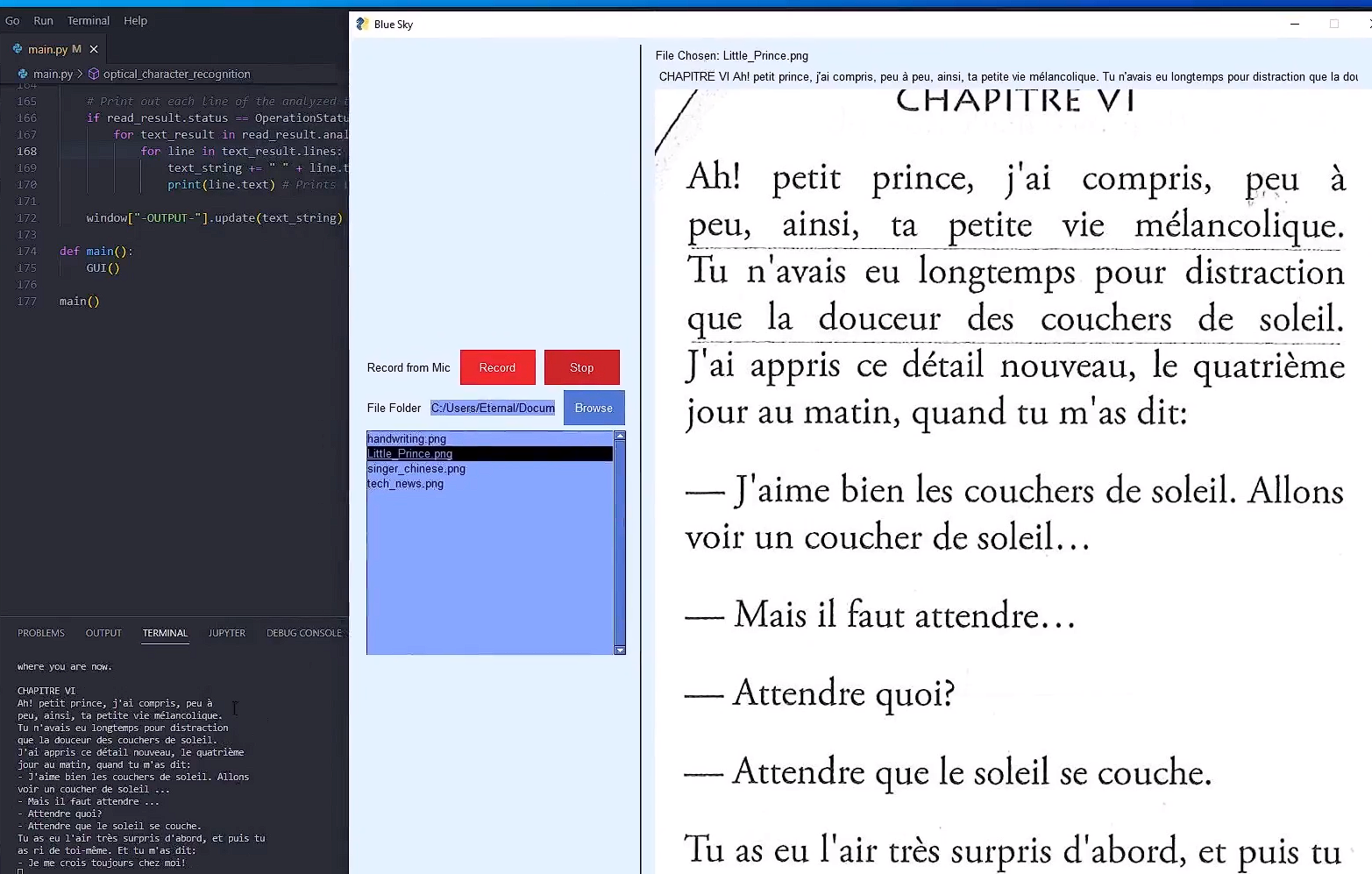1372x874 pixels.
Task: Click the window["-OUTPUT-"].update code line
Action: (x=215, y=217)
